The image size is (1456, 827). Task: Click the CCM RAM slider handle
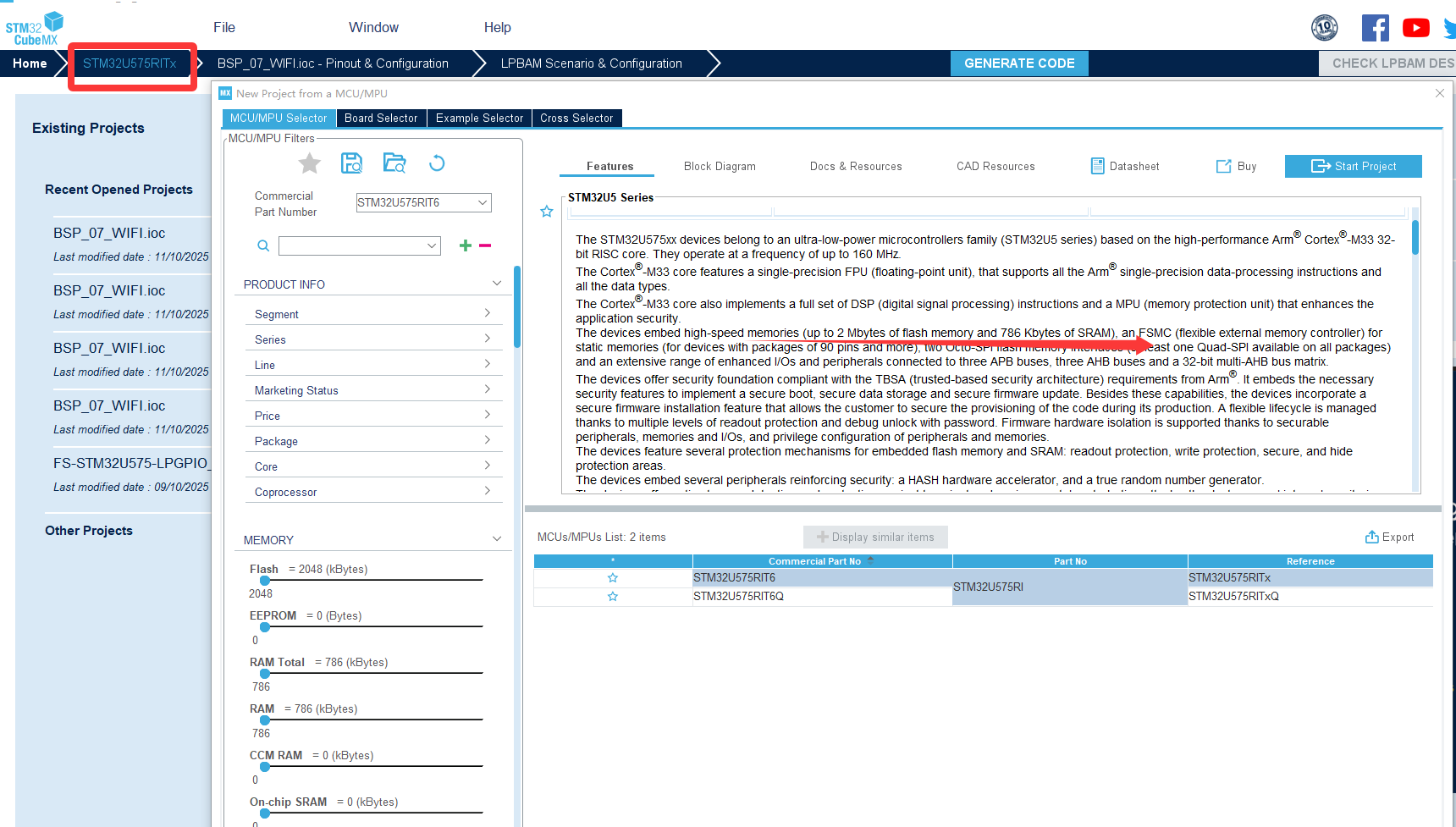[265, 767]
